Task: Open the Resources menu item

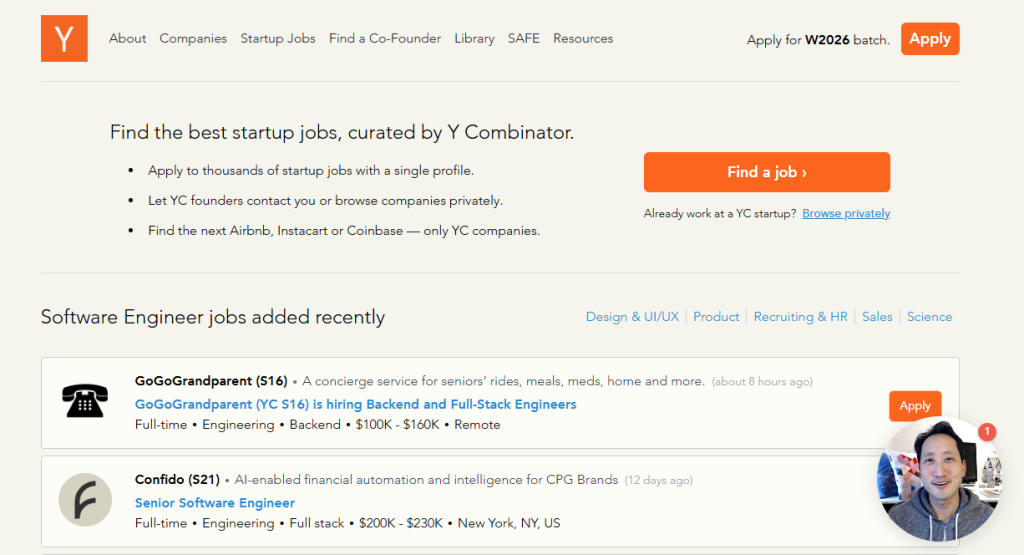Action: [x=583, y=39]
